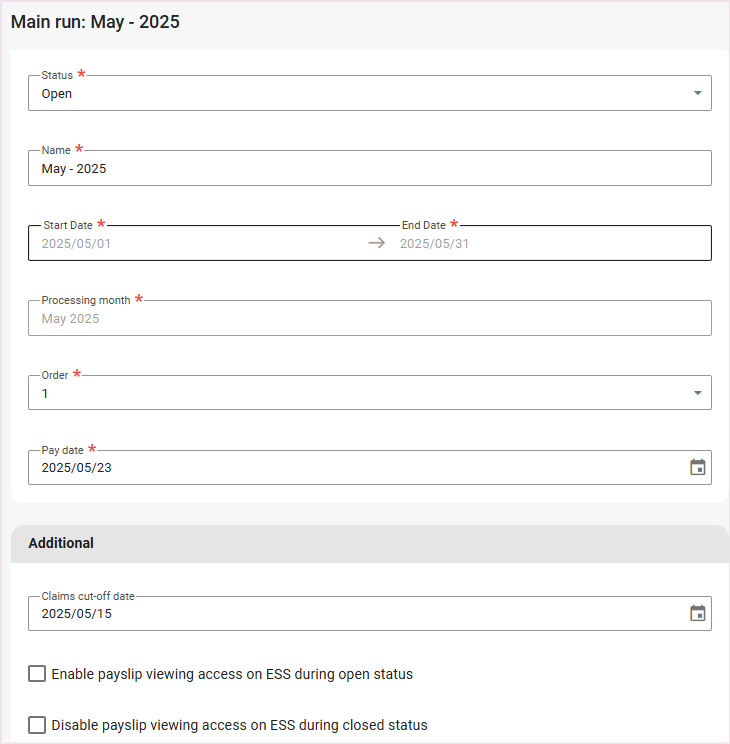The height and width of the screenshot is (744, 730).
Task: Edit the Pay date text value
Action: tap(76, 467)
